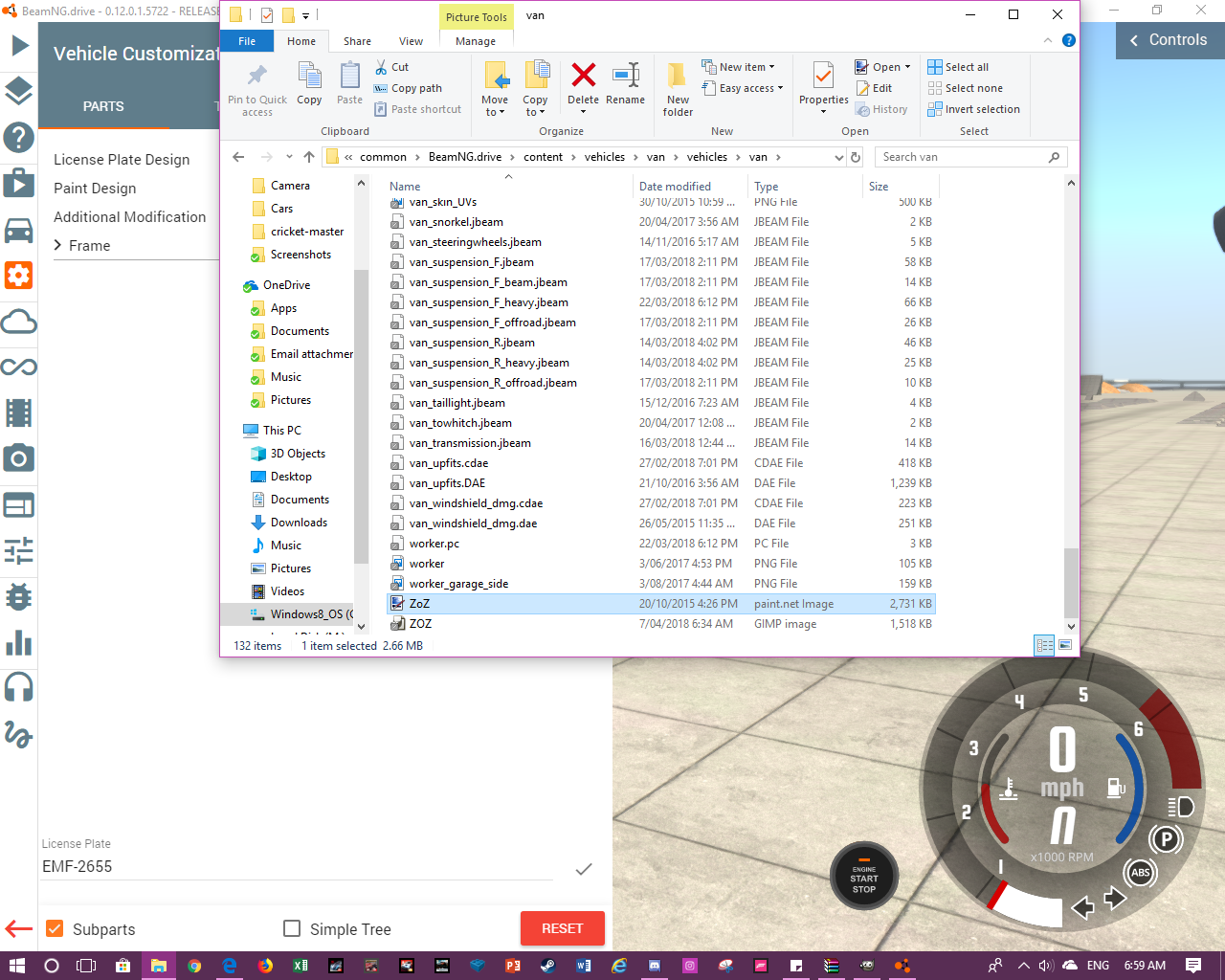
Task: Switch to the Share ribbon tab
Action: pyautogui.click(x=357, y=41)
